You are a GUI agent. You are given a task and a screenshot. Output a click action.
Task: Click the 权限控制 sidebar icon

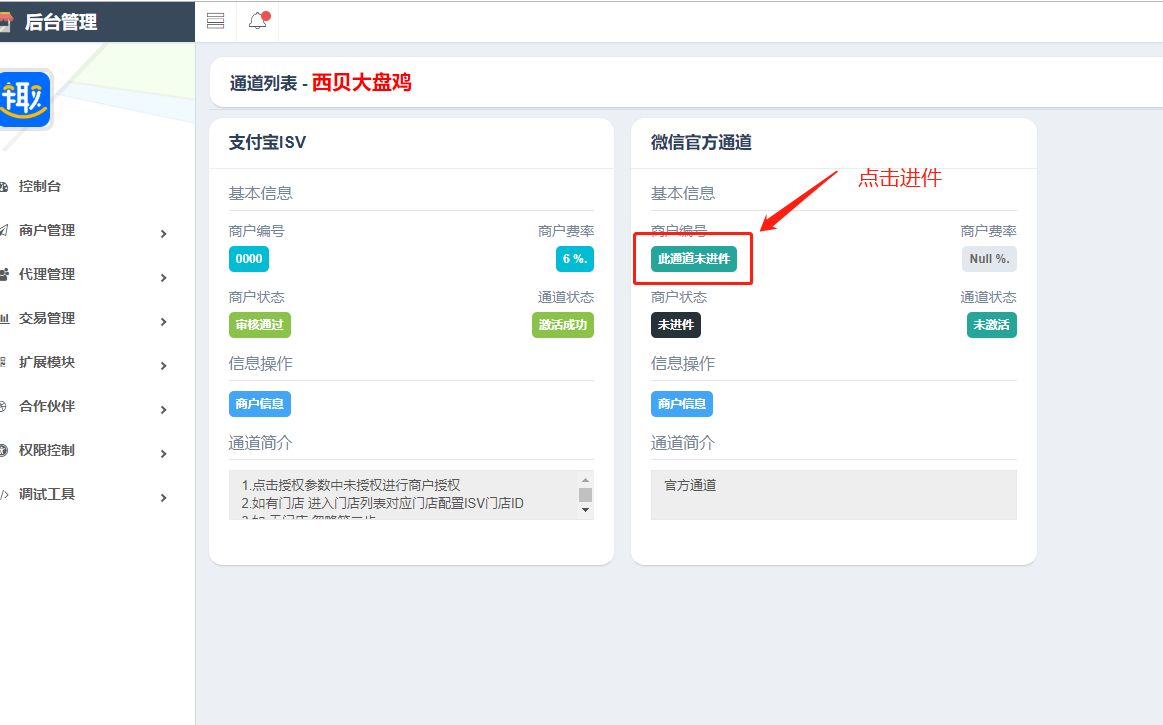coord(4,450)
